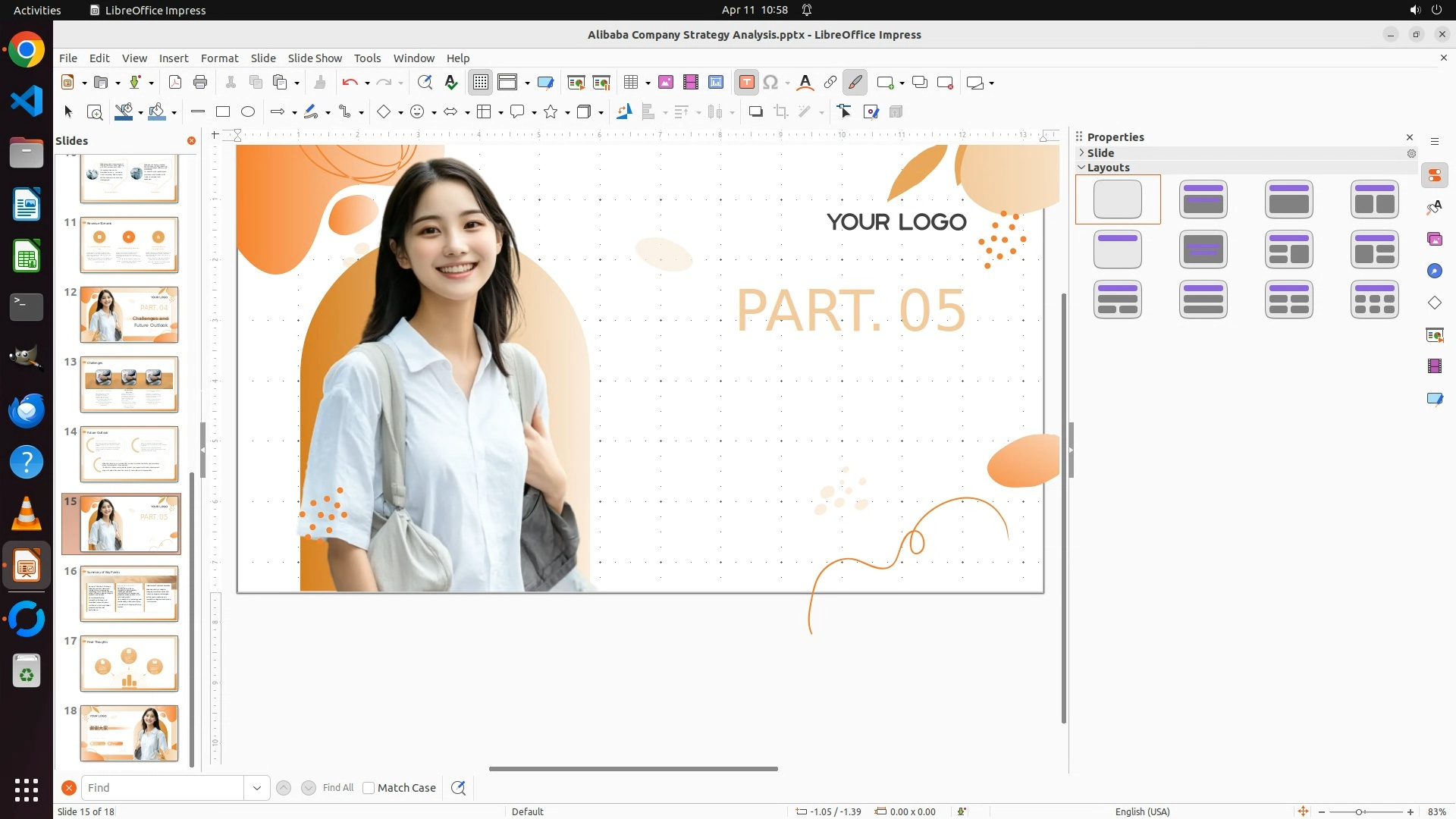Click the Print icon in toolbar

pyautogui.click(x=200, y=83)
